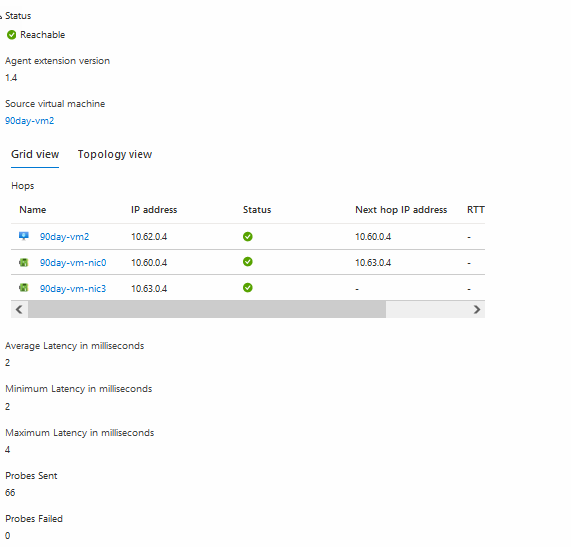Screen dimensions: 571x547
Task: Click the RTT column header
Action: coord(476,210)
